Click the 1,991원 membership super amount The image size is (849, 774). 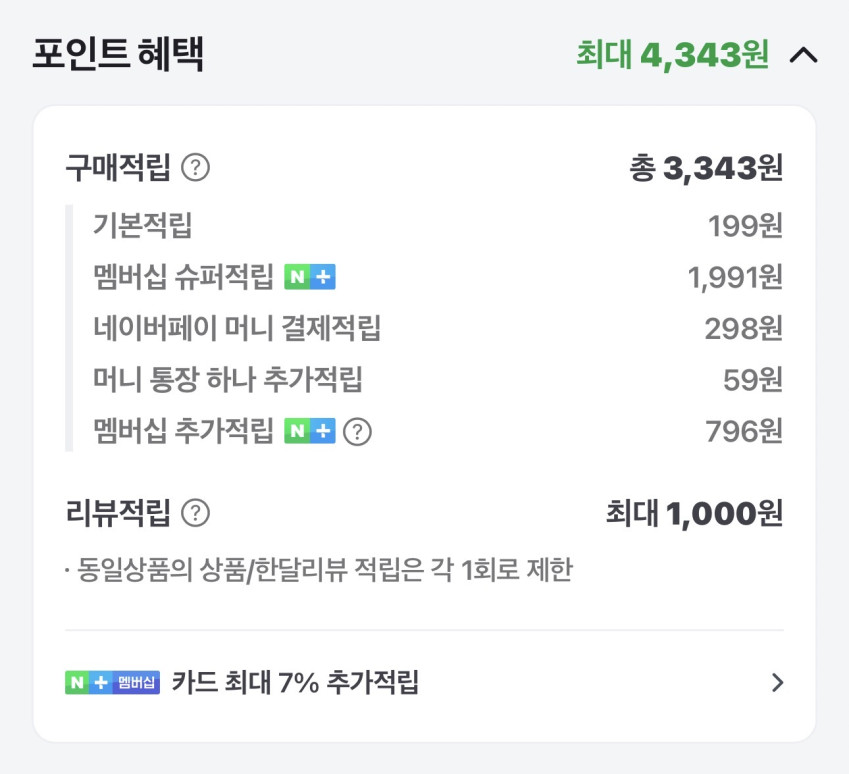(x=735, y=277)
